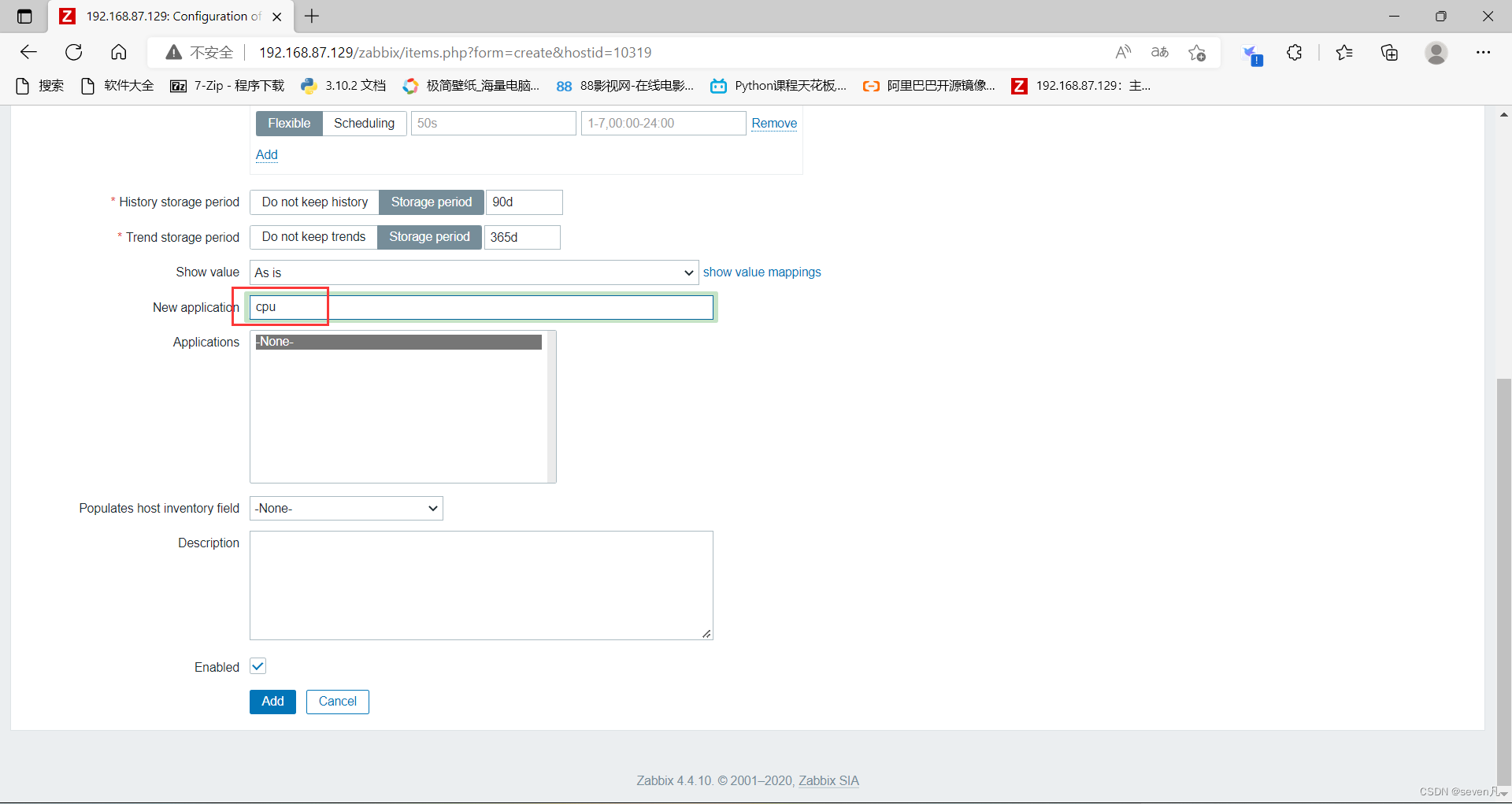
Task: Click the Remove interval link
Action: pyautogui.click(x=774, y=124)
